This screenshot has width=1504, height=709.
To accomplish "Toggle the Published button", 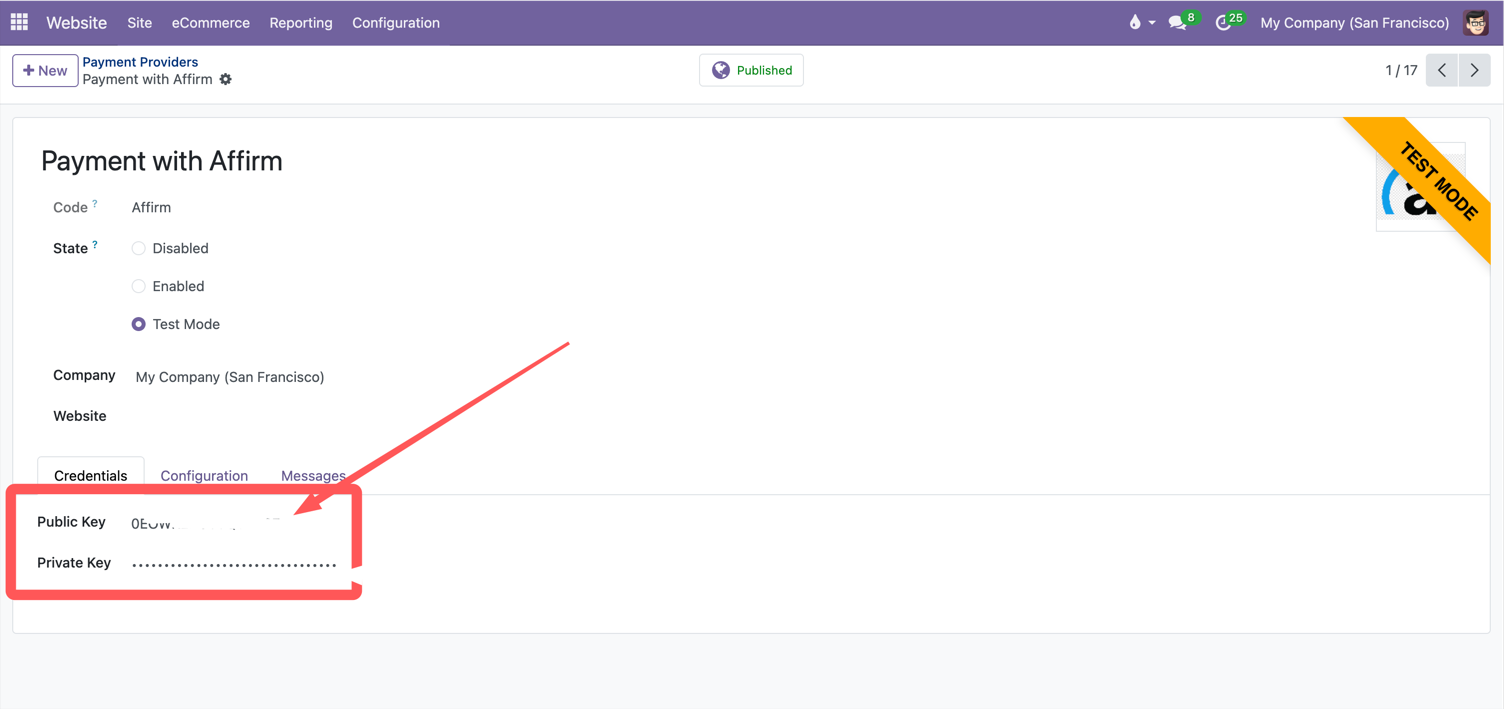I will pyautogui.click(x=751, y=70).
